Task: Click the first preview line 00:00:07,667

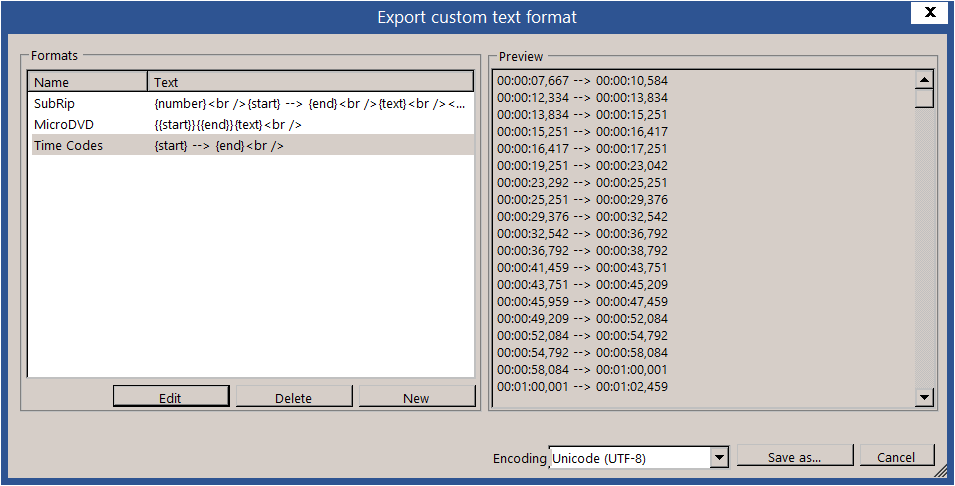Action: point(582,81)
